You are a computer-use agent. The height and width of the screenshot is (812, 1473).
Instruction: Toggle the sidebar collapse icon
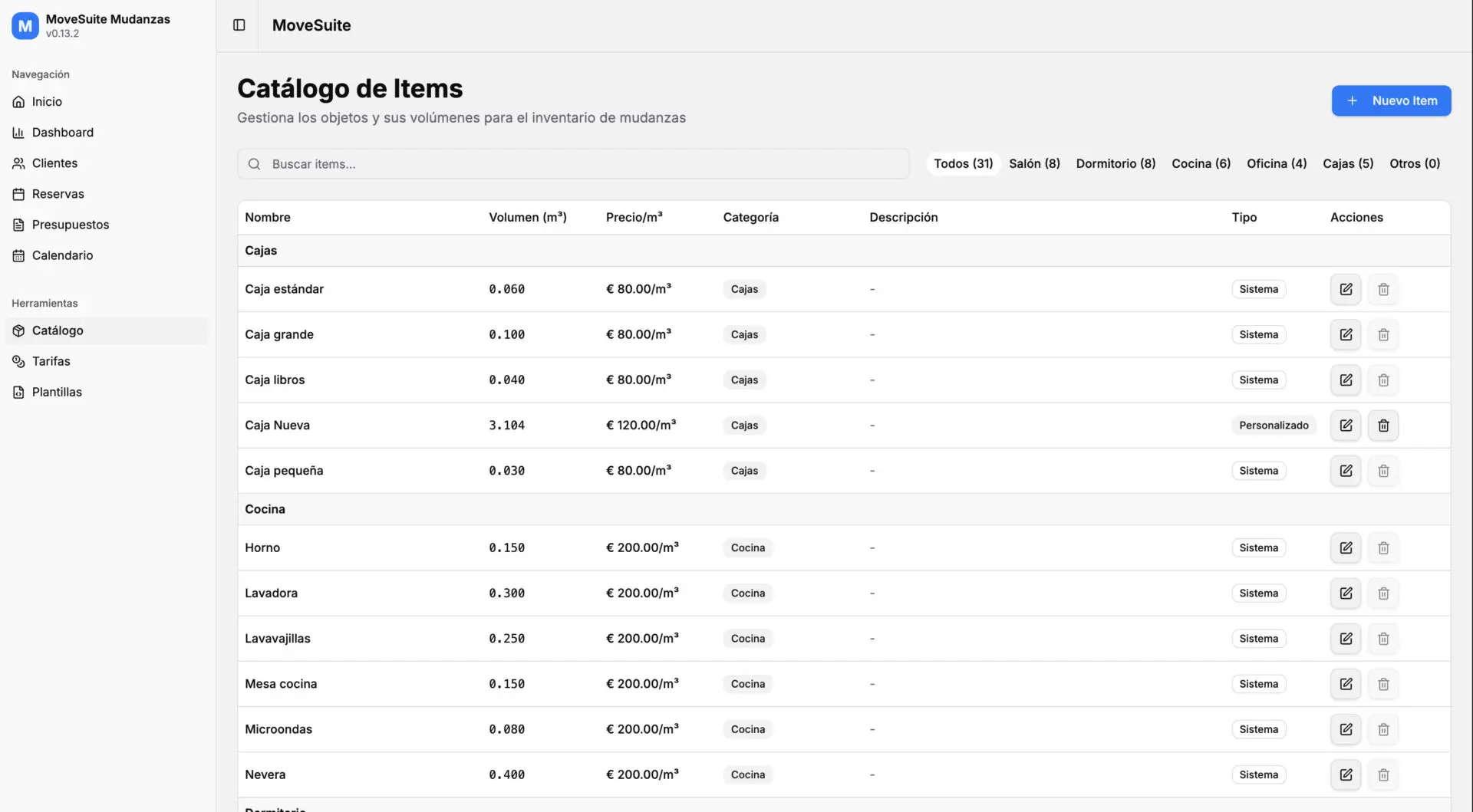coord(239,25)
